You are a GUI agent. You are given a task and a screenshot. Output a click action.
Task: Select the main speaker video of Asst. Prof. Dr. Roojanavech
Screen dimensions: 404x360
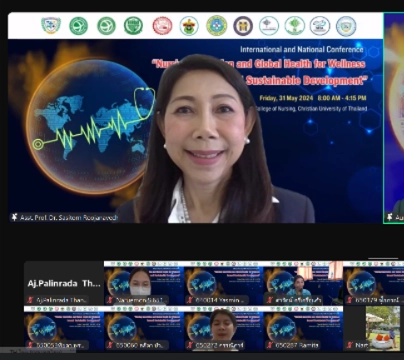click(195, 118)
